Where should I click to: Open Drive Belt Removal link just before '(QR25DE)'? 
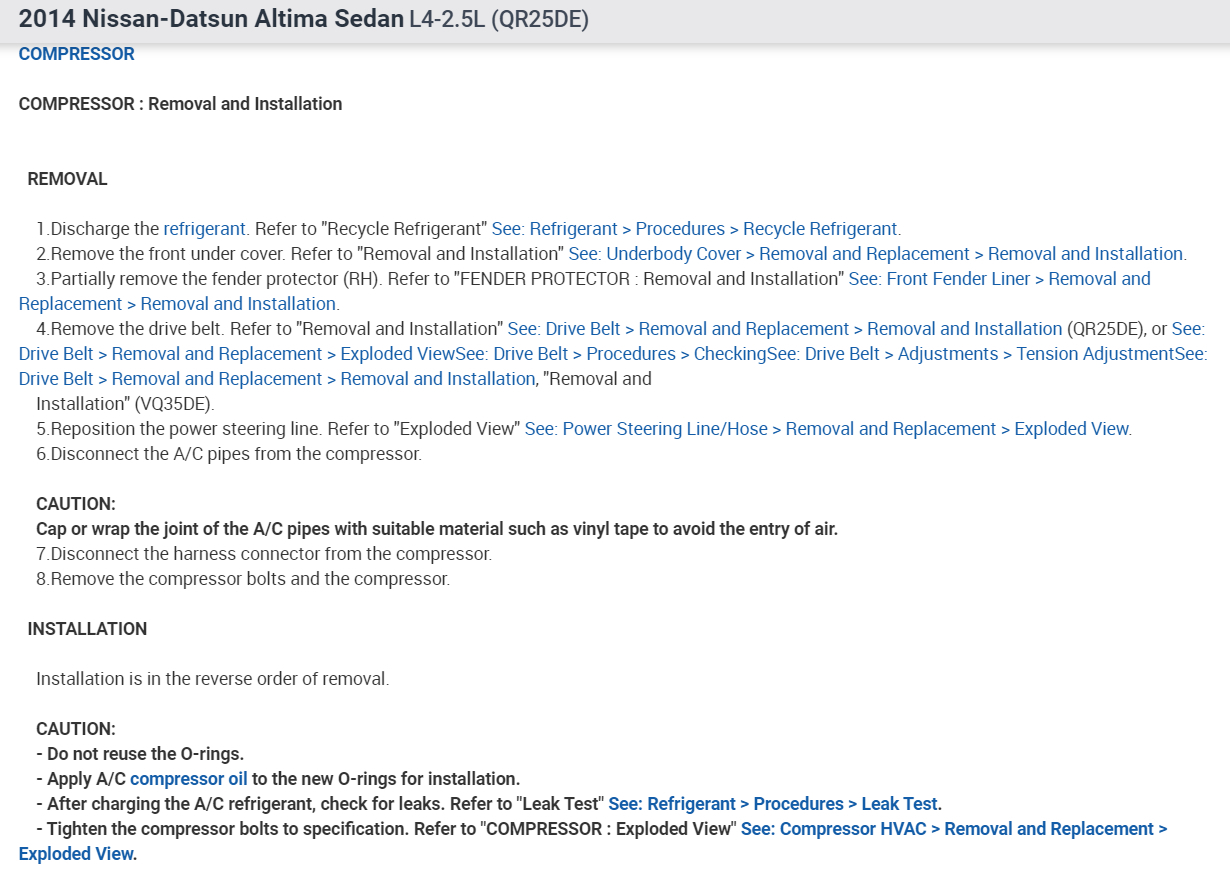click(x=785, y=329)
